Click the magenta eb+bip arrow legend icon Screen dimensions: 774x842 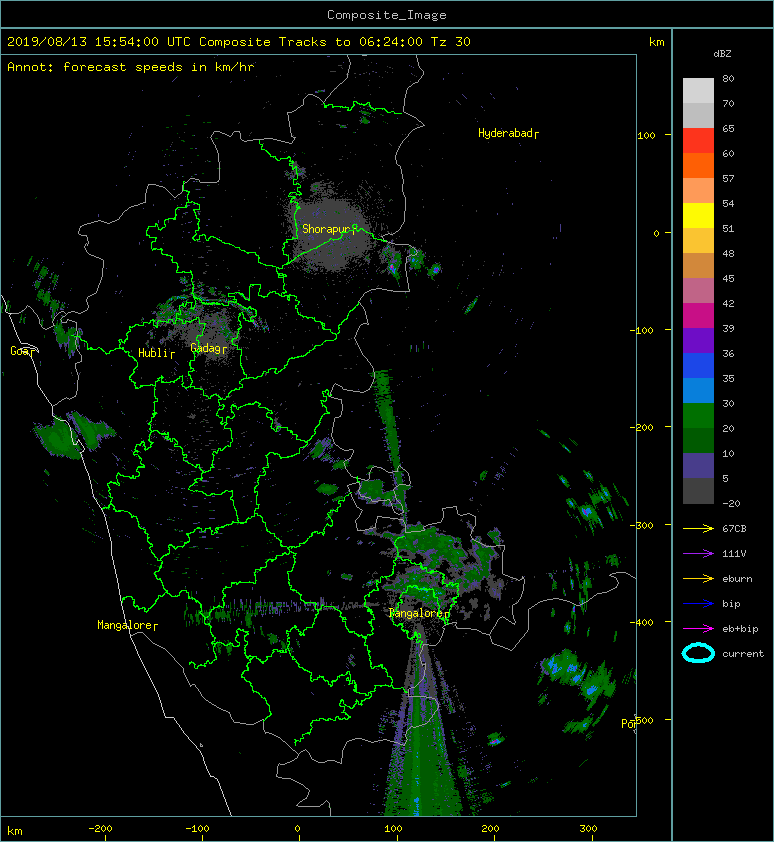(x=698, y=629)
